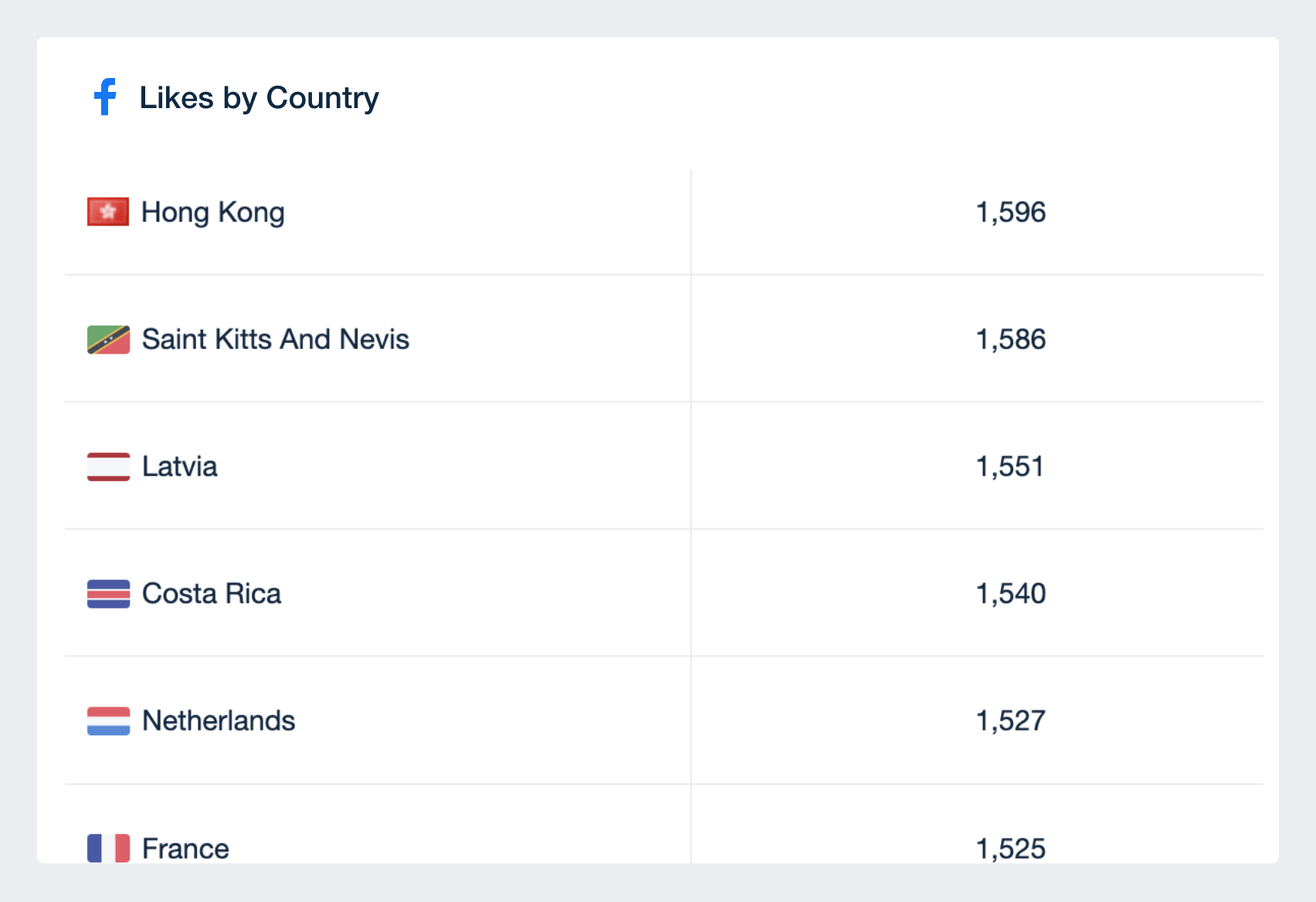Click the Netherlands flag icon
Viewport: 1316px width, 902px height.
pyautogui.click(x=108, y=721)
